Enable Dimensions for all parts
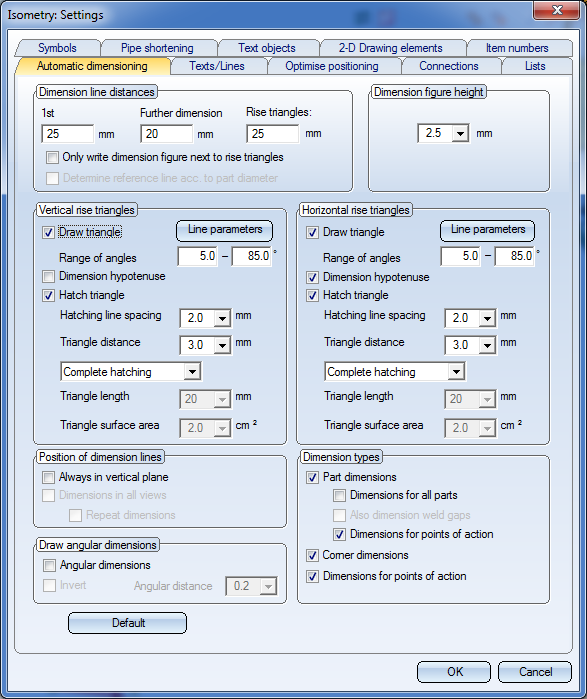Image resolution: width=587 pixels, height=699 pixels. [x=340, y=495]
